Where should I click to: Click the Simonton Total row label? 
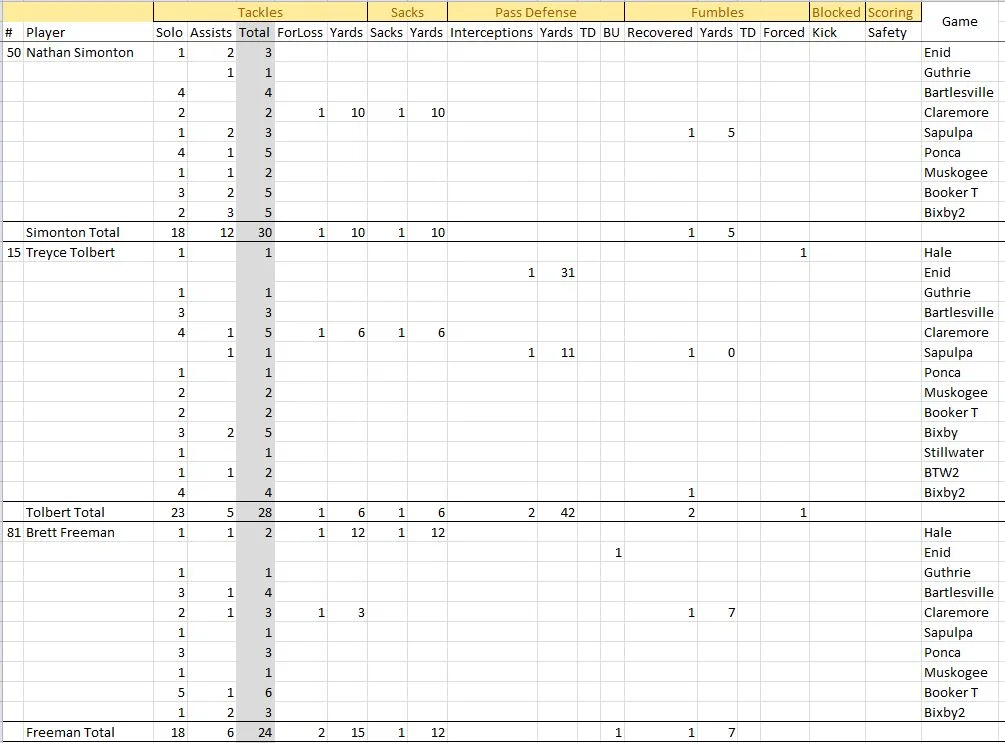(x=88, y=233)
